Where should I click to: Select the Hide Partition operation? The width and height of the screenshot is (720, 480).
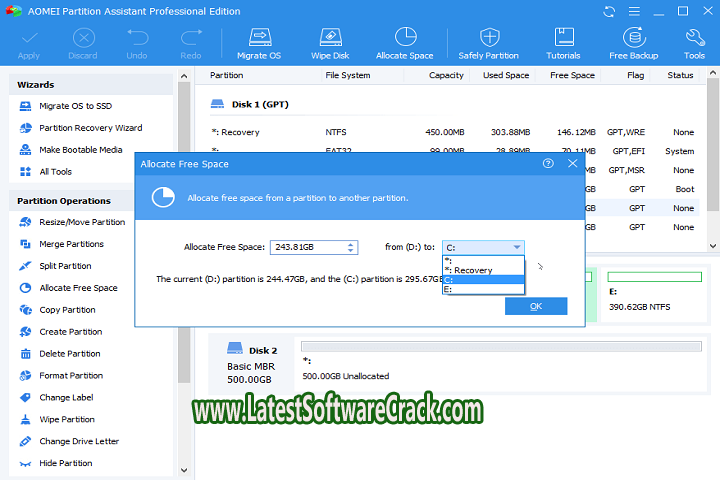(66, 463)
